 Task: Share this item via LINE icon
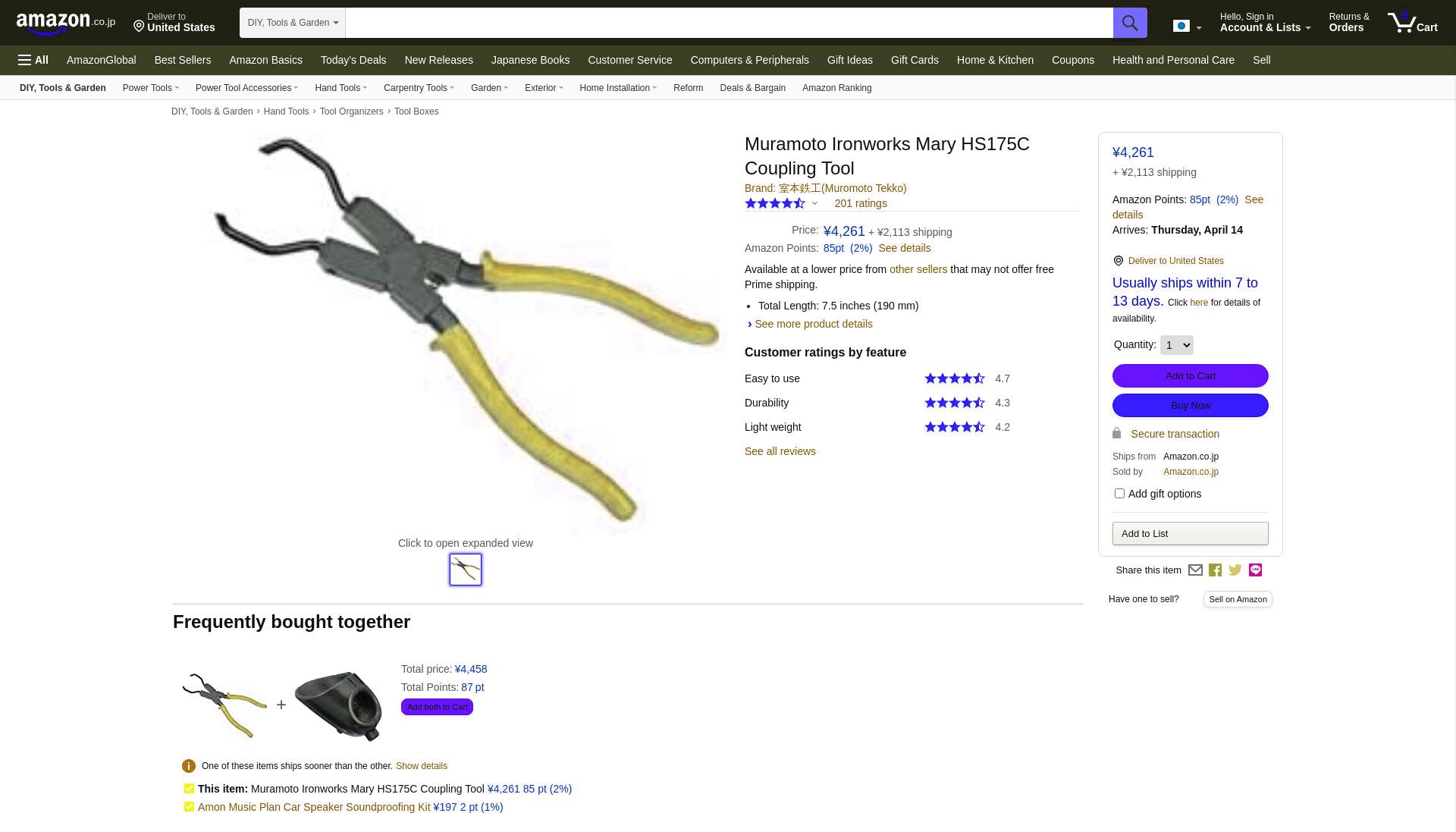[x=1255, y=570]
